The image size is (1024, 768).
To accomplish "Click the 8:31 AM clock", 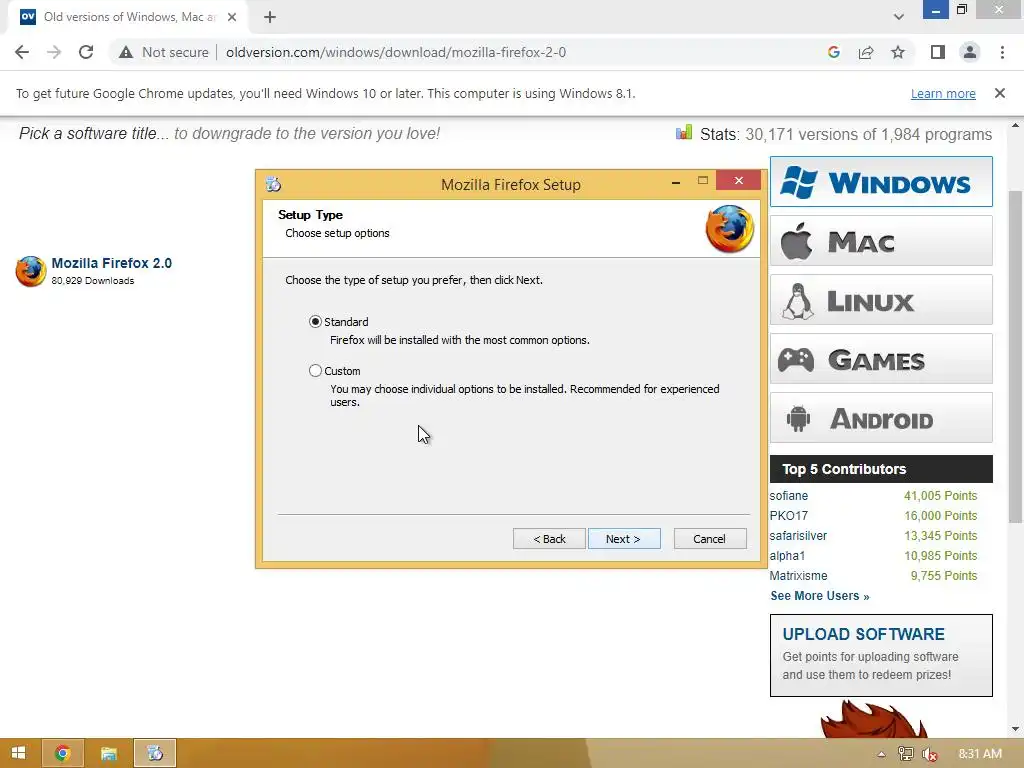I will tap(980, 754).
